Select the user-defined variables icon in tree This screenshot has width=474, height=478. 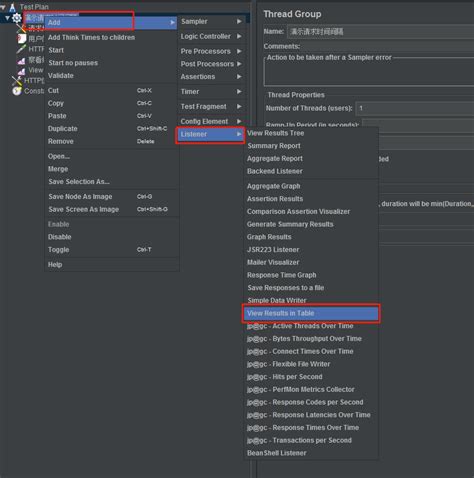[x=22, y=38]
